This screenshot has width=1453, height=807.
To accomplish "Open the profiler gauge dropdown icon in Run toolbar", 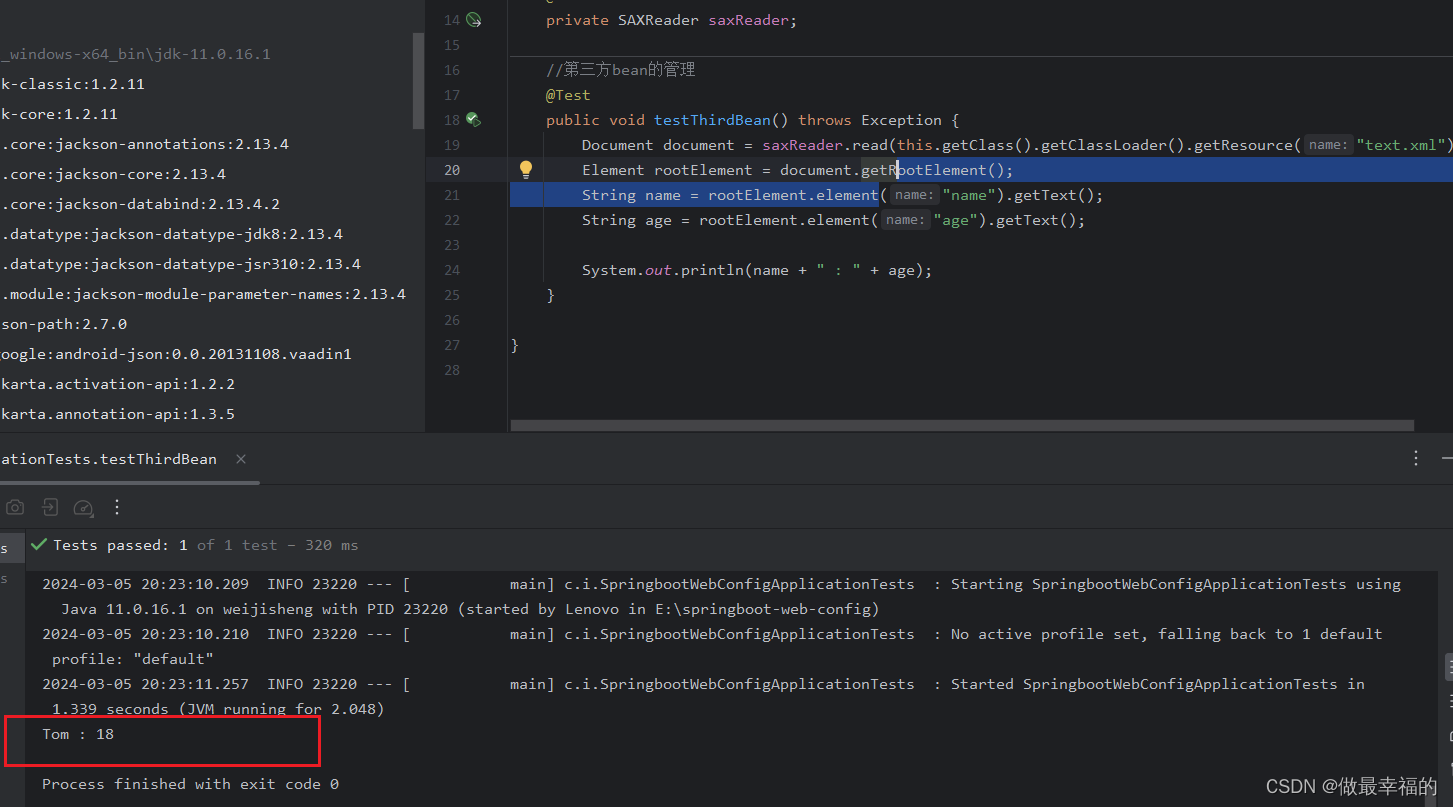I will pyautogui.click(x=85, y=507).
